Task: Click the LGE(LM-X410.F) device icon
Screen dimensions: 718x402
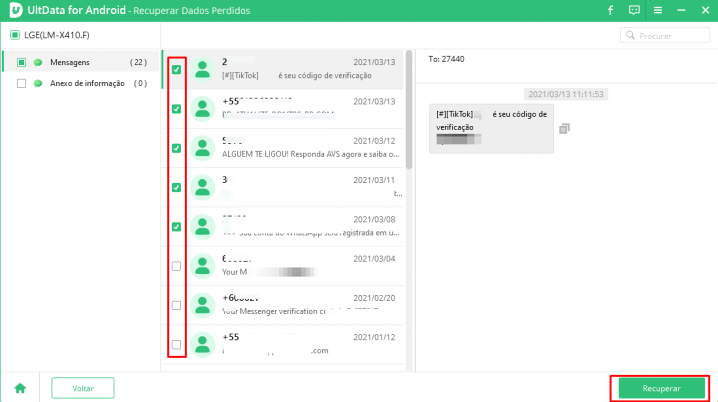Action: coord(15,35)
